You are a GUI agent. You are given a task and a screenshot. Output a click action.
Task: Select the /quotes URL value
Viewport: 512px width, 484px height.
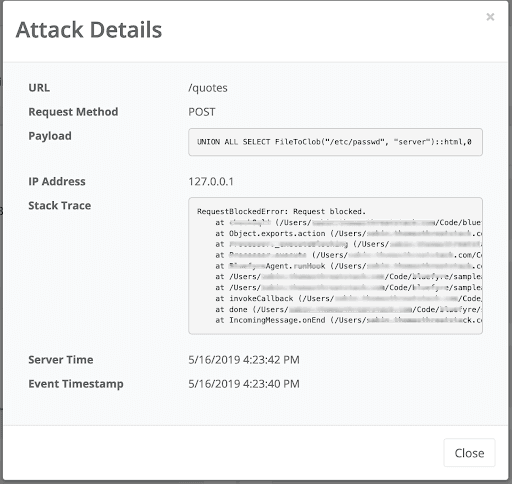208,88
